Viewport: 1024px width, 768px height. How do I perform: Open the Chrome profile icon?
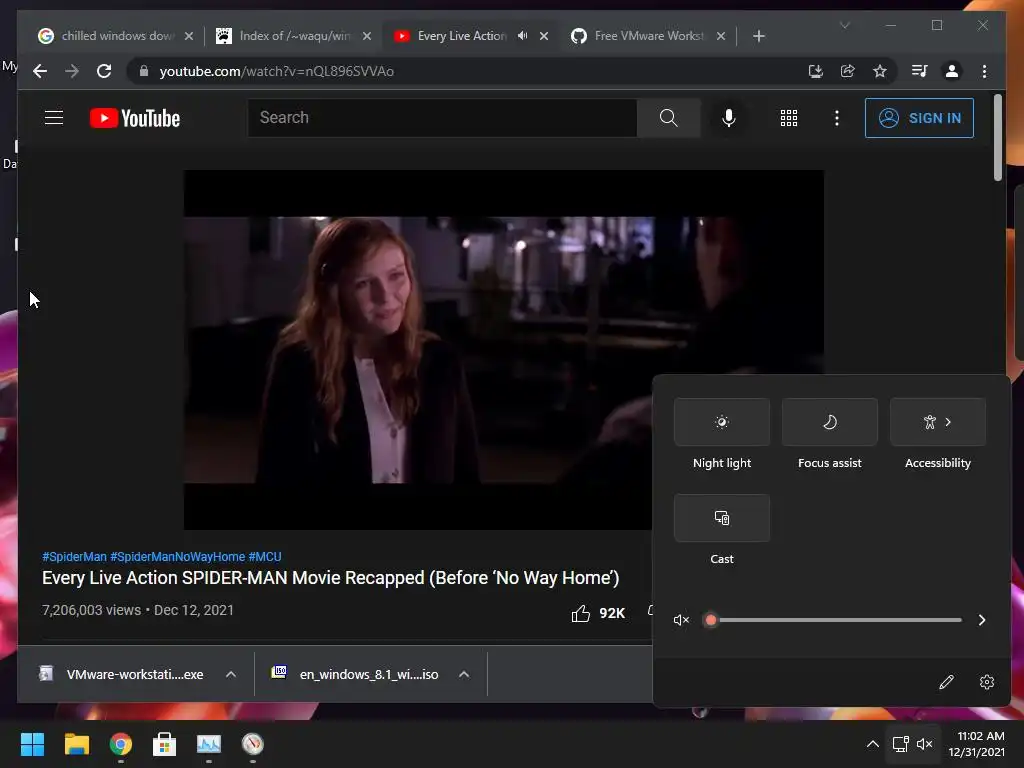pos(952,71)
